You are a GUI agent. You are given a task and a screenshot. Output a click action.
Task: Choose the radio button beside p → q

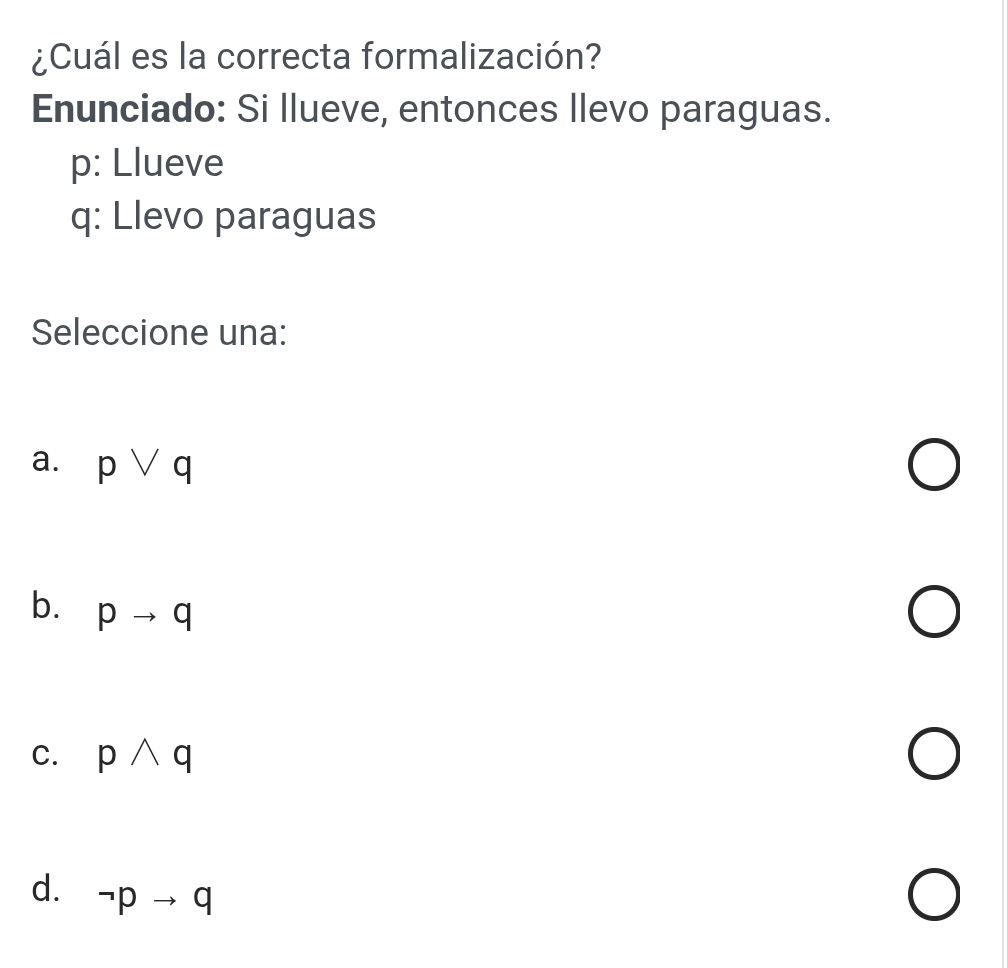tap(935, 616)
